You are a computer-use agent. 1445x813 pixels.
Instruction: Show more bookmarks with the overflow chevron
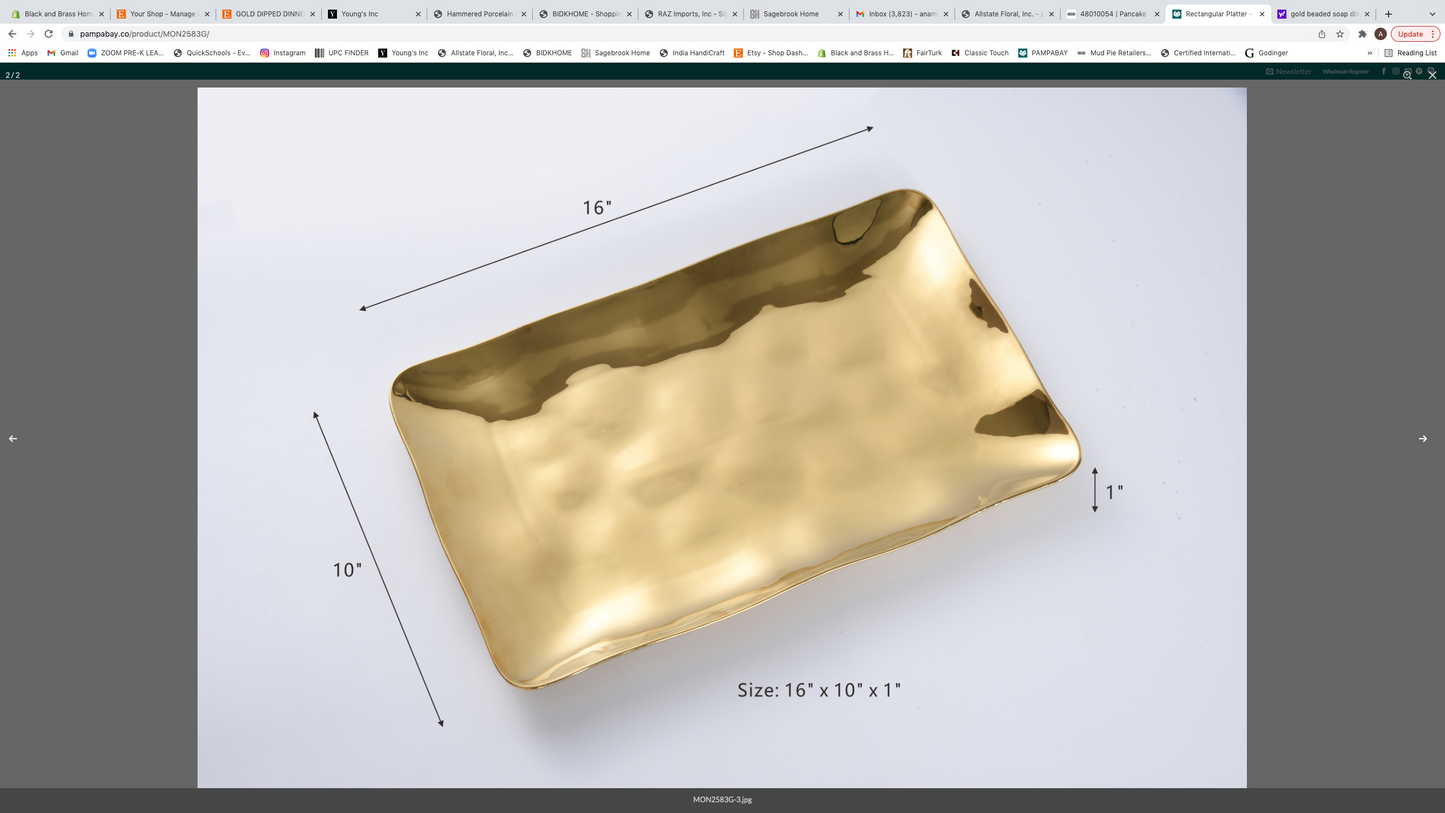tap(1369, 53)
